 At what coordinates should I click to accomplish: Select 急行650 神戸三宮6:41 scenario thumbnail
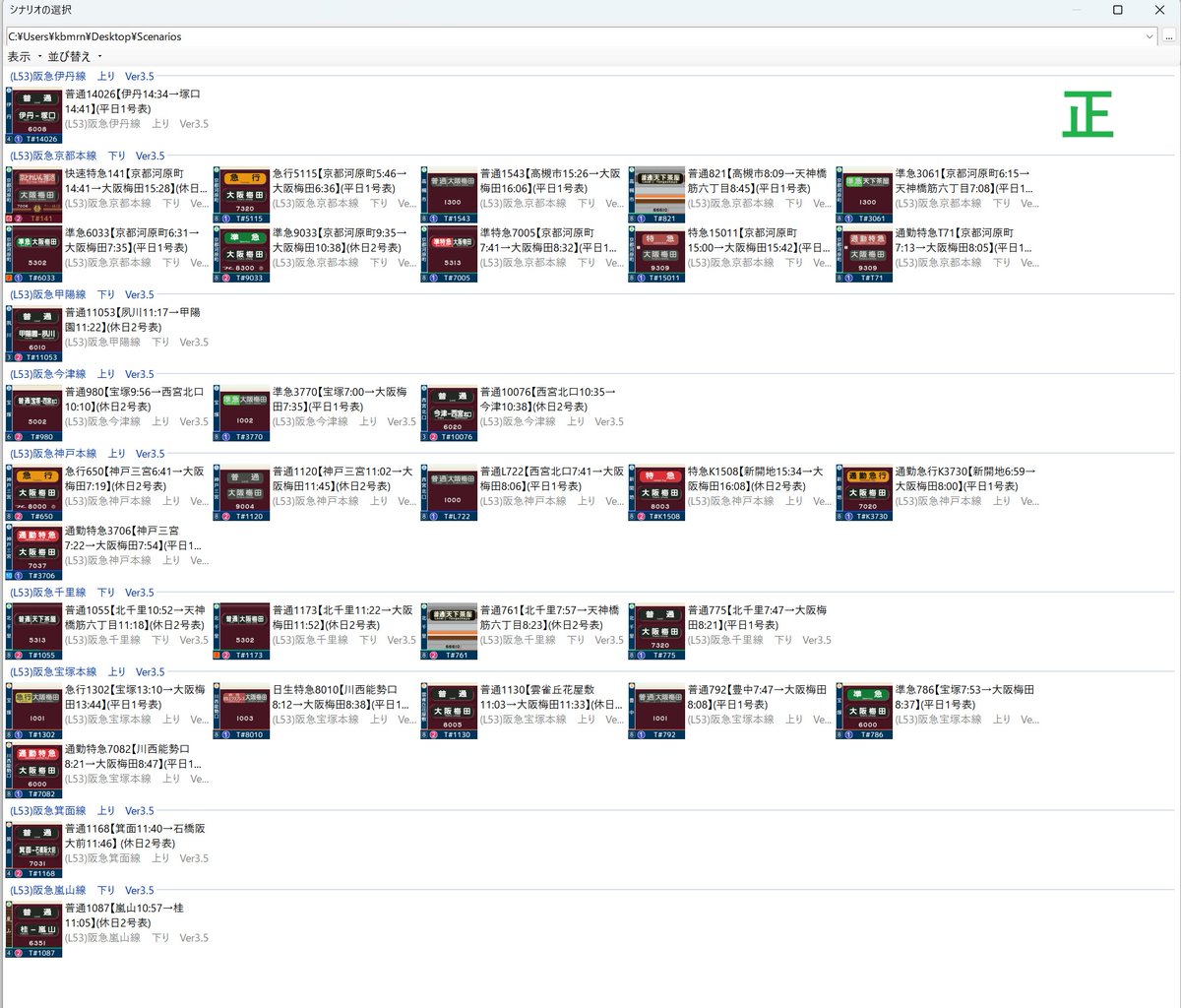[x=34, y=492]
